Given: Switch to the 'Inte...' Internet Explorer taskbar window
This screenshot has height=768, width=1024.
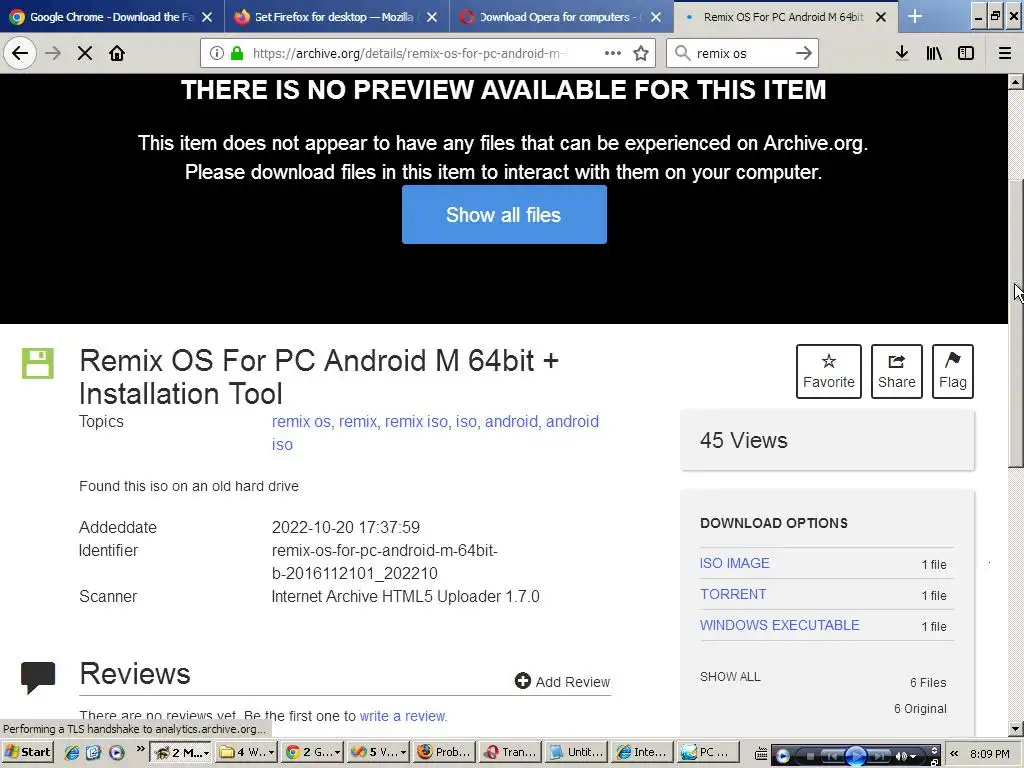Looking at the screenshot, I should [x=643, y=752].
